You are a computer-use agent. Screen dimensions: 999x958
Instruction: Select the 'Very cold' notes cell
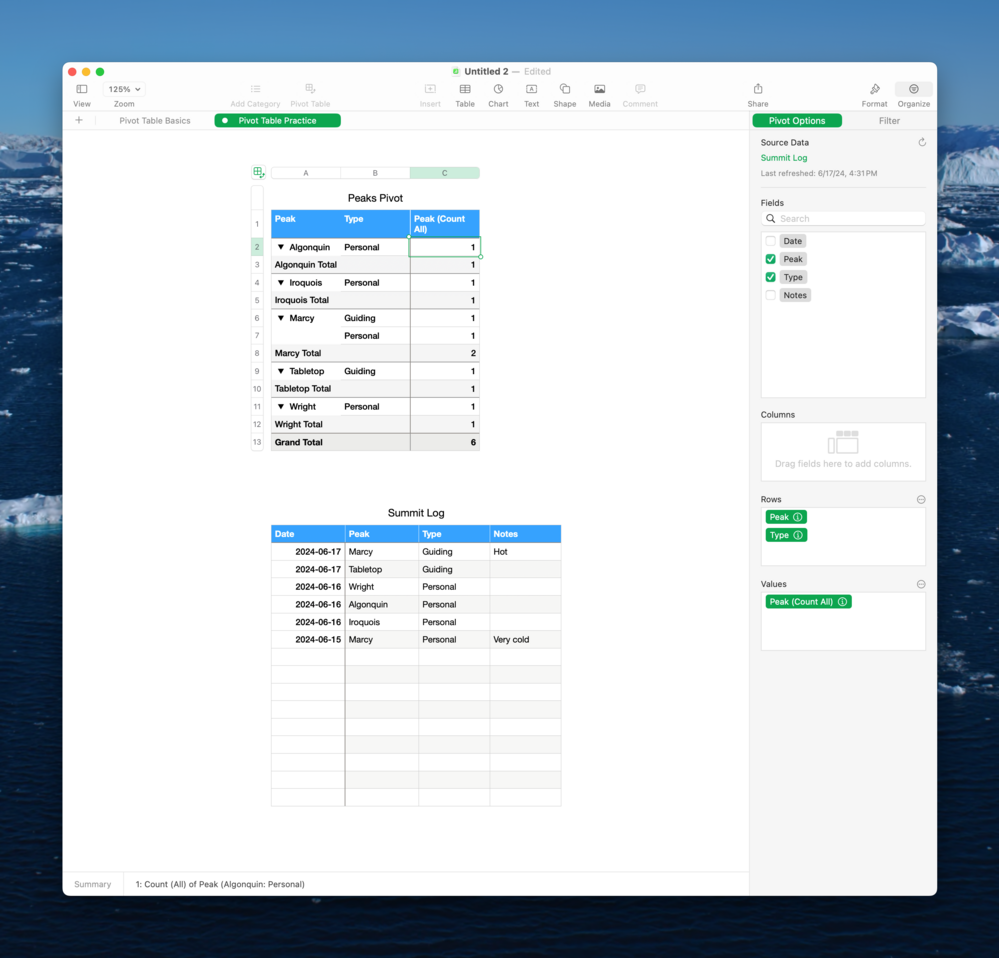[x=525, y=640]
